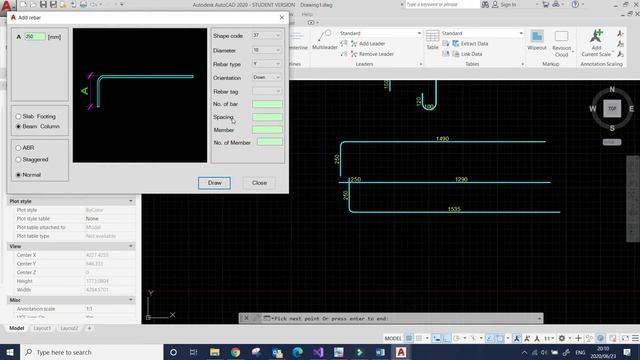The image size is (640, 360).
Task: Select the Normal radio button
Action: [x=18, y=175]
